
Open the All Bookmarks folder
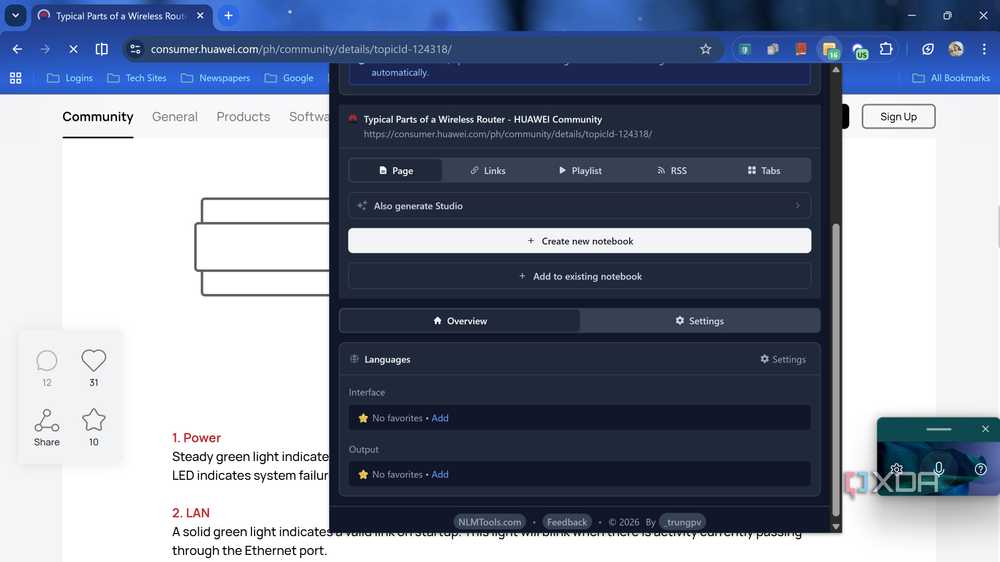coord(951,78)
